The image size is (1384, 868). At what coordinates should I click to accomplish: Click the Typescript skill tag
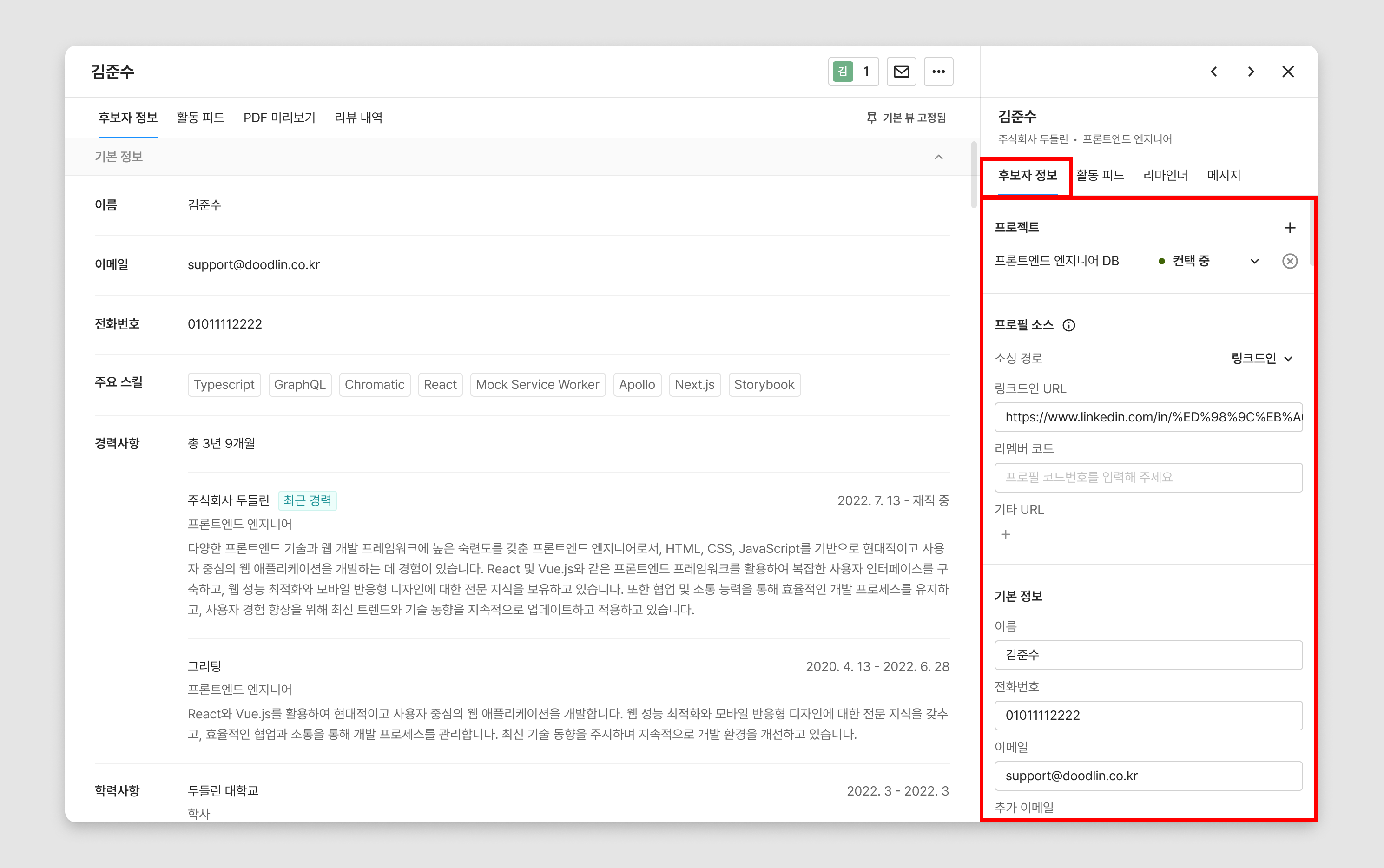[224, 385]
